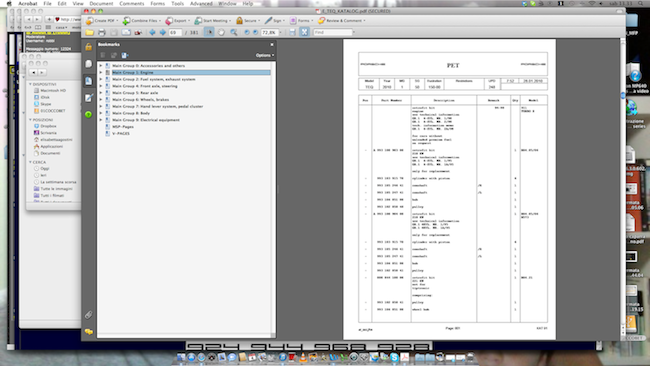Open the Comments panel icon at sidebar bottom
650x366 pixels.
[89, 332]
